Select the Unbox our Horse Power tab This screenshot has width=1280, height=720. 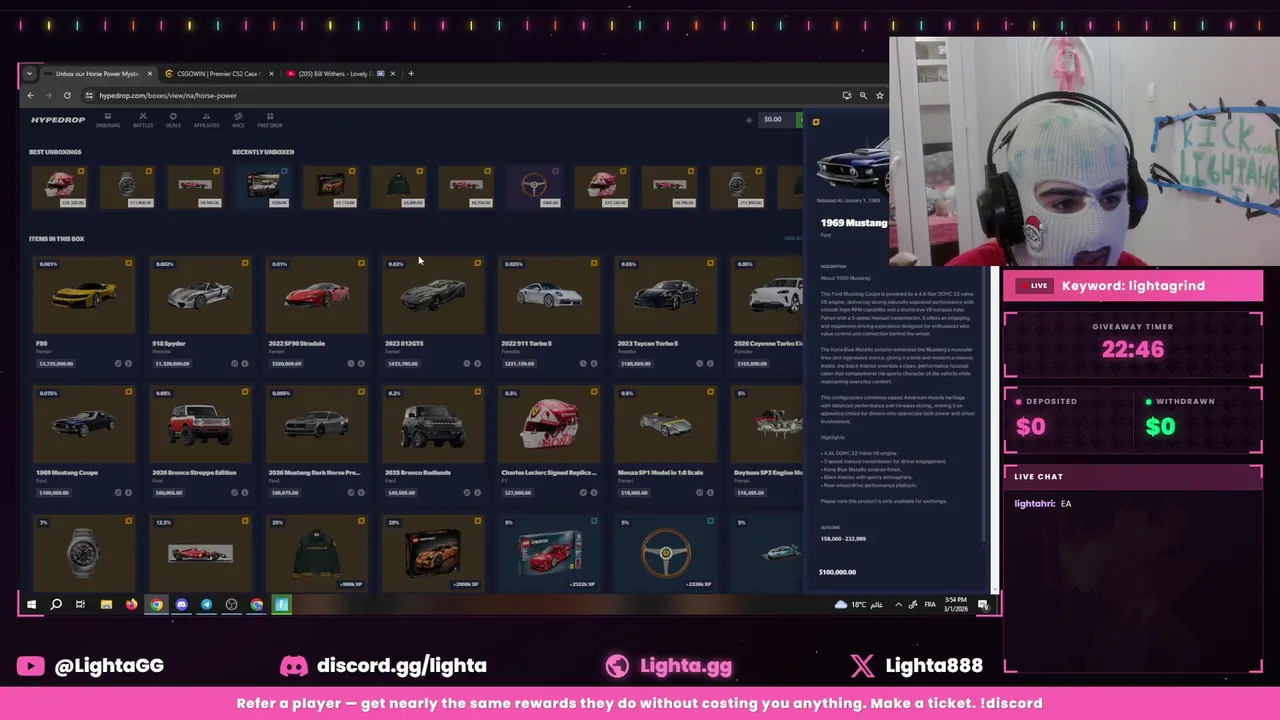click(97, 73)
